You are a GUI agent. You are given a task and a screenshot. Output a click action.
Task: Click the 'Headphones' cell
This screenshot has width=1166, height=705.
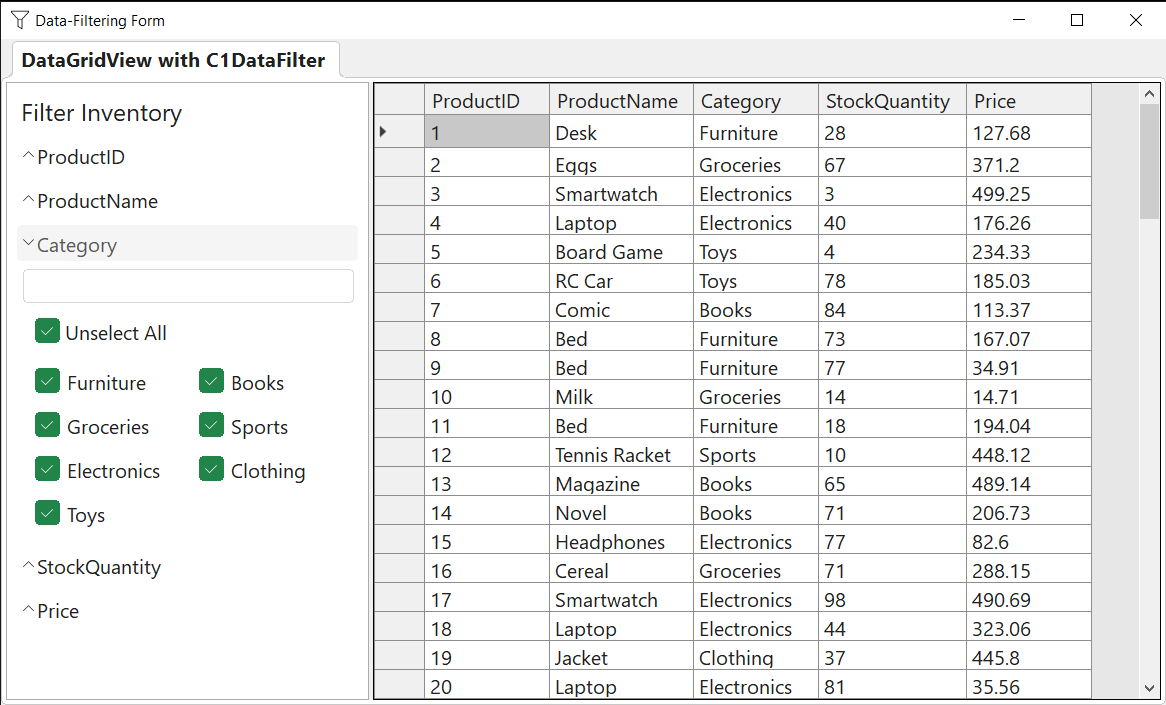pyautogui.click(x=622, y=539)
